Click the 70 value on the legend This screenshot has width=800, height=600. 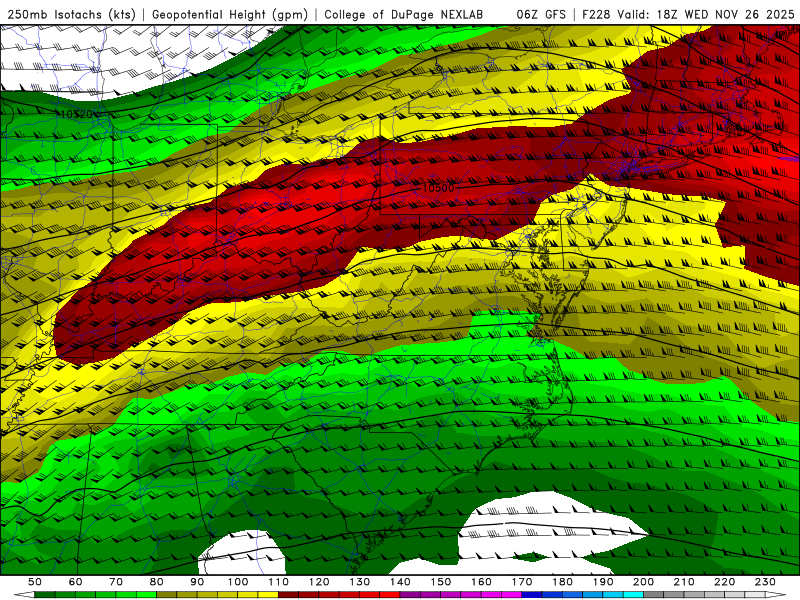[116, 582]
